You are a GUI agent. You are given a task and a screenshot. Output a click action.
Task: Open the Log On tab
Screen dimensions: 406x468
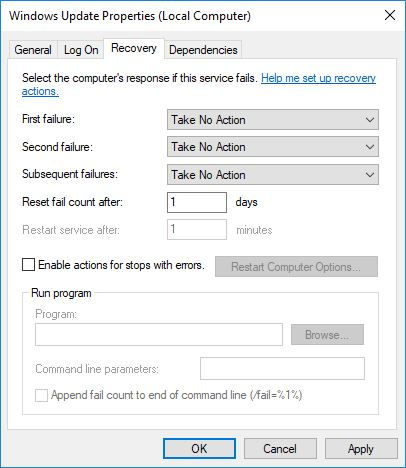81,50
